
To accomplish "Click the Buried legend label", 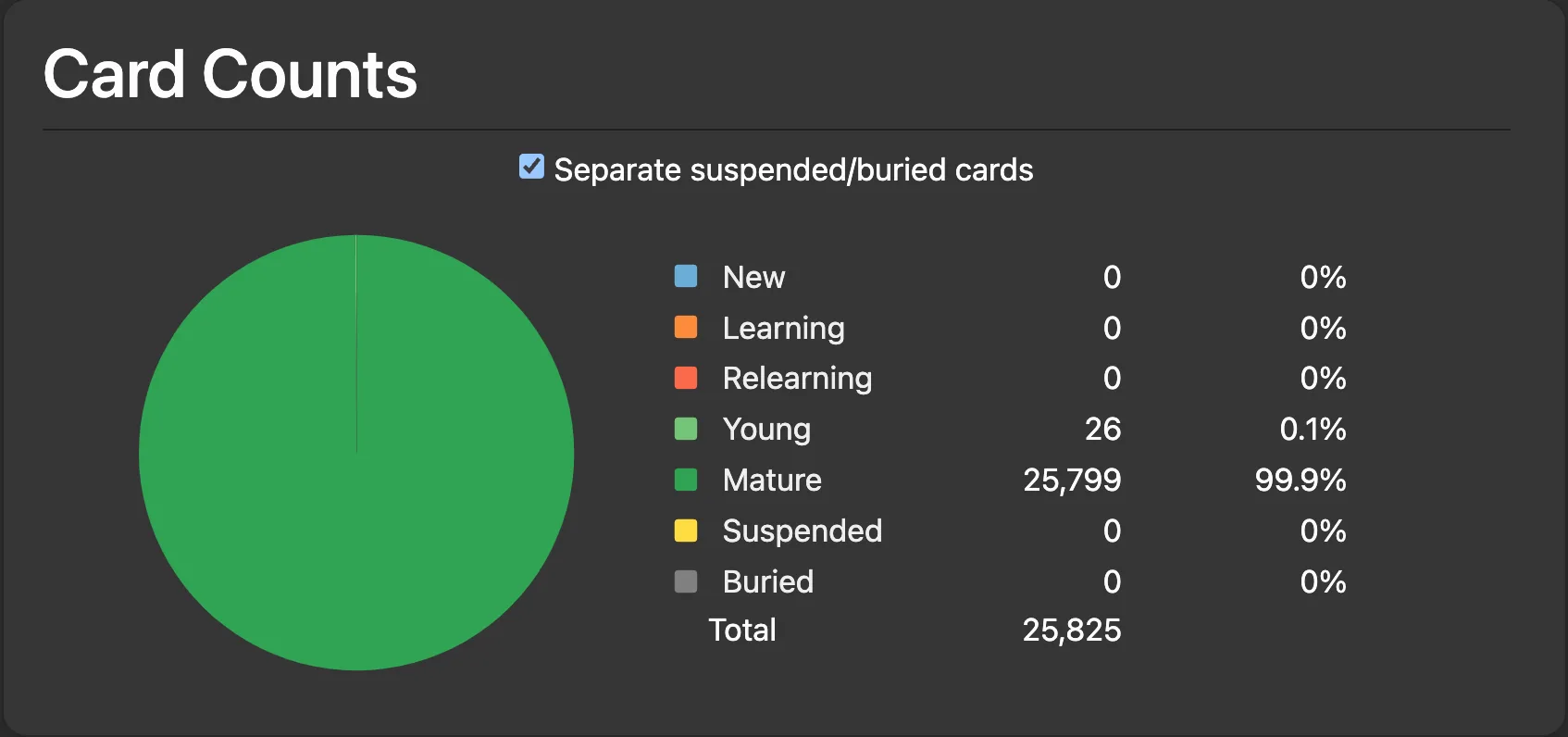I will 768,581.
